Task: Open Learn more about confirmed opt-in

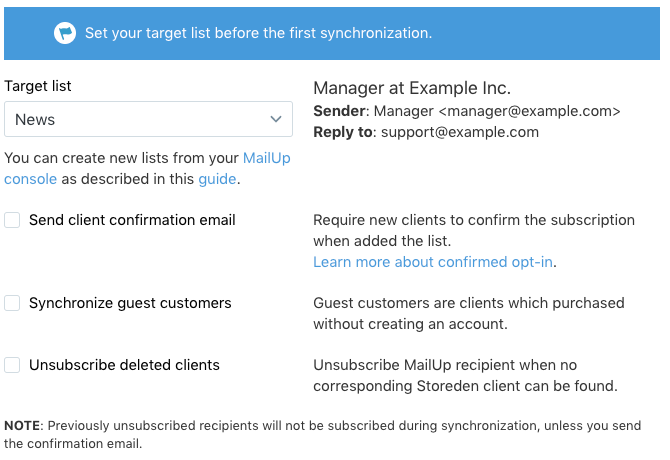Action: tap(433, 262)
